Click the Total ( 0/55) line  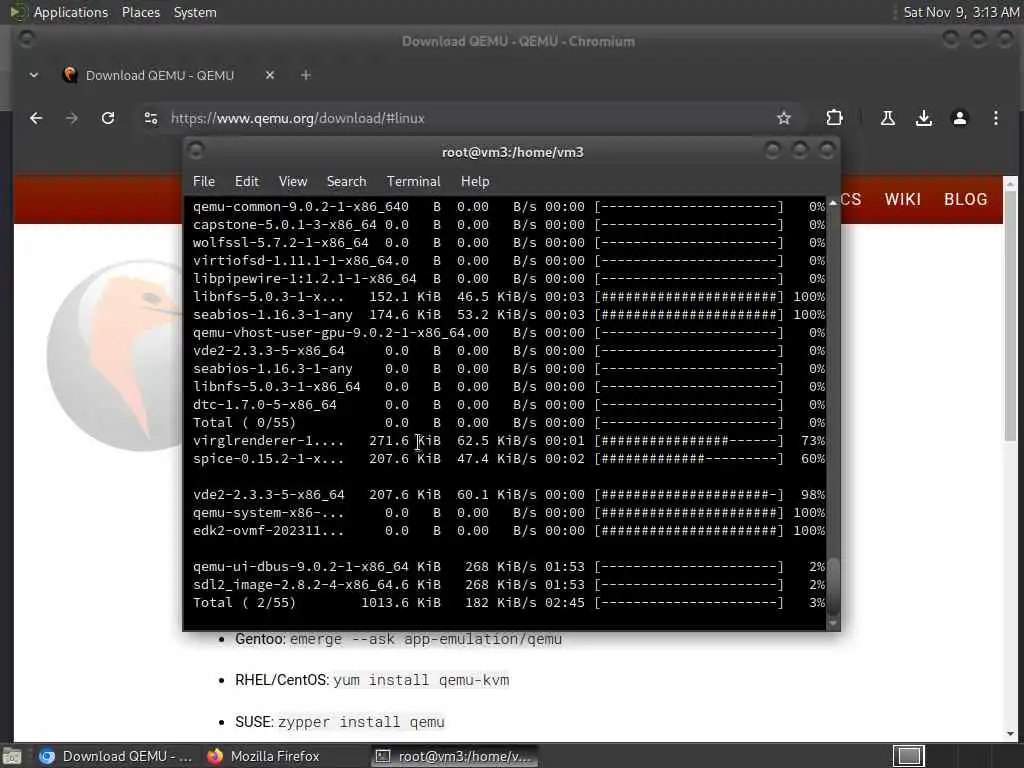509,423
